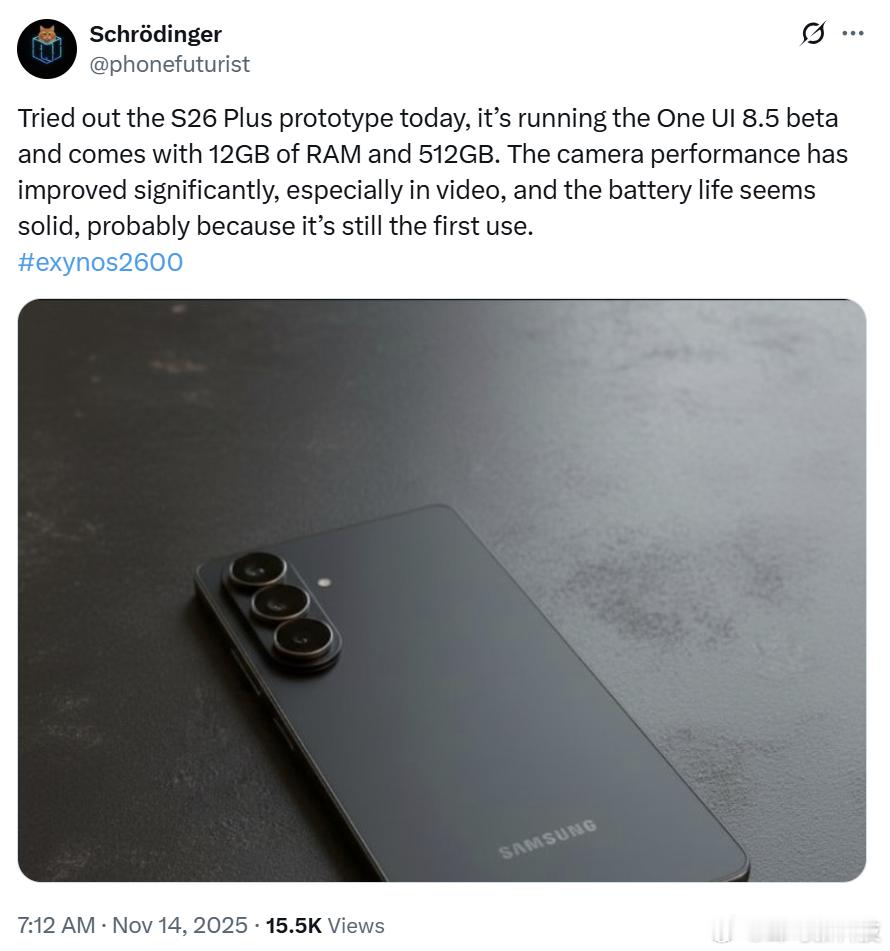Open the three-dot more options menu
This screenshot has height=951, width=890.
[x=853, y=33]
